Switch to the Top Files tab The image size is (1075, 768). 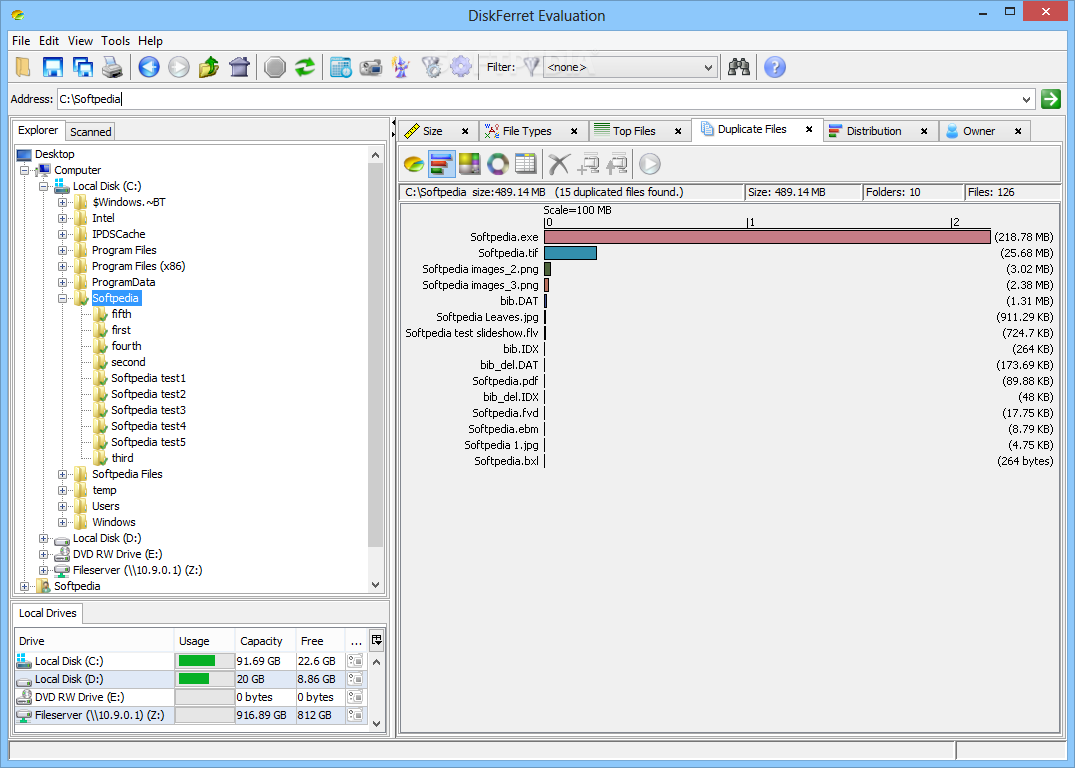click(634, 131)
